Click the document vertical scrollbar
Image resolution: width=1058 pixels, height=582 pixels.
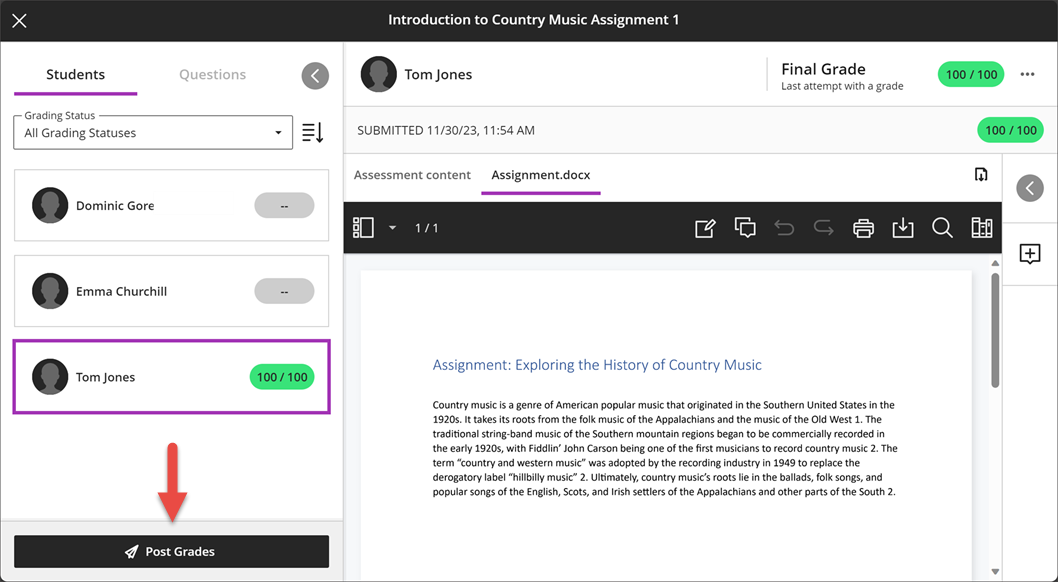(x=995, y=330)
